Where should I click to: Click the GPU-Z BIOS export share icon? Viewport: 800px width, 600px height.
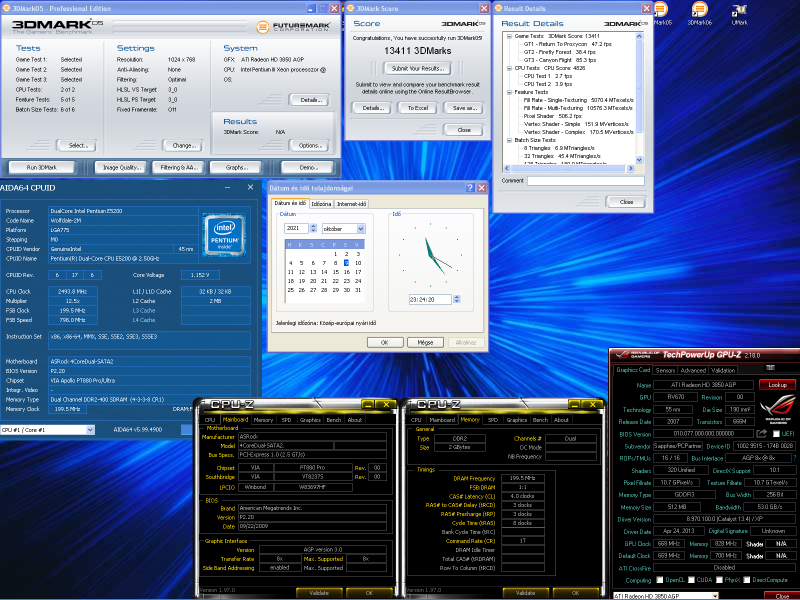point(762,433)
